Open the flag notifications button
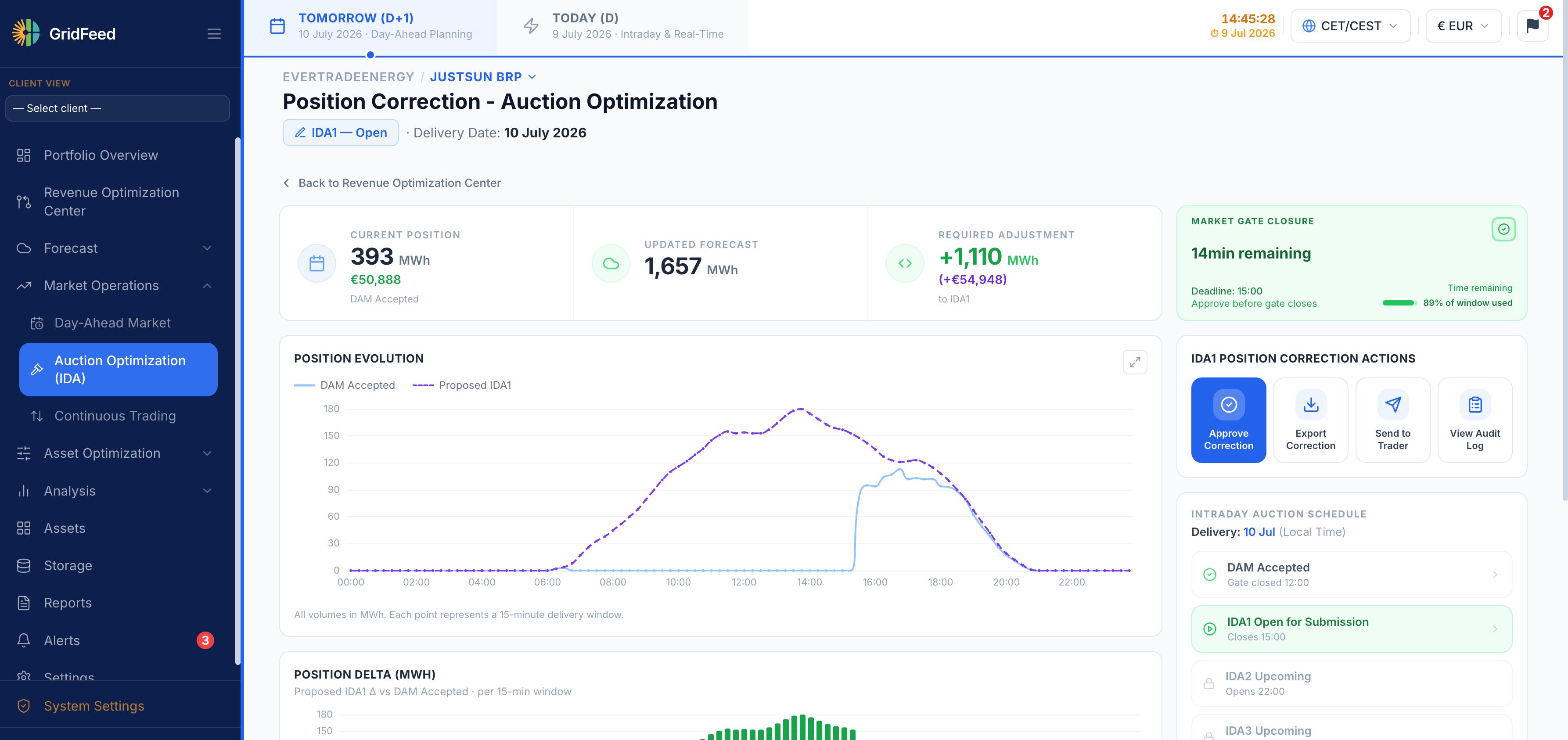 click(x=1533, y=26)
